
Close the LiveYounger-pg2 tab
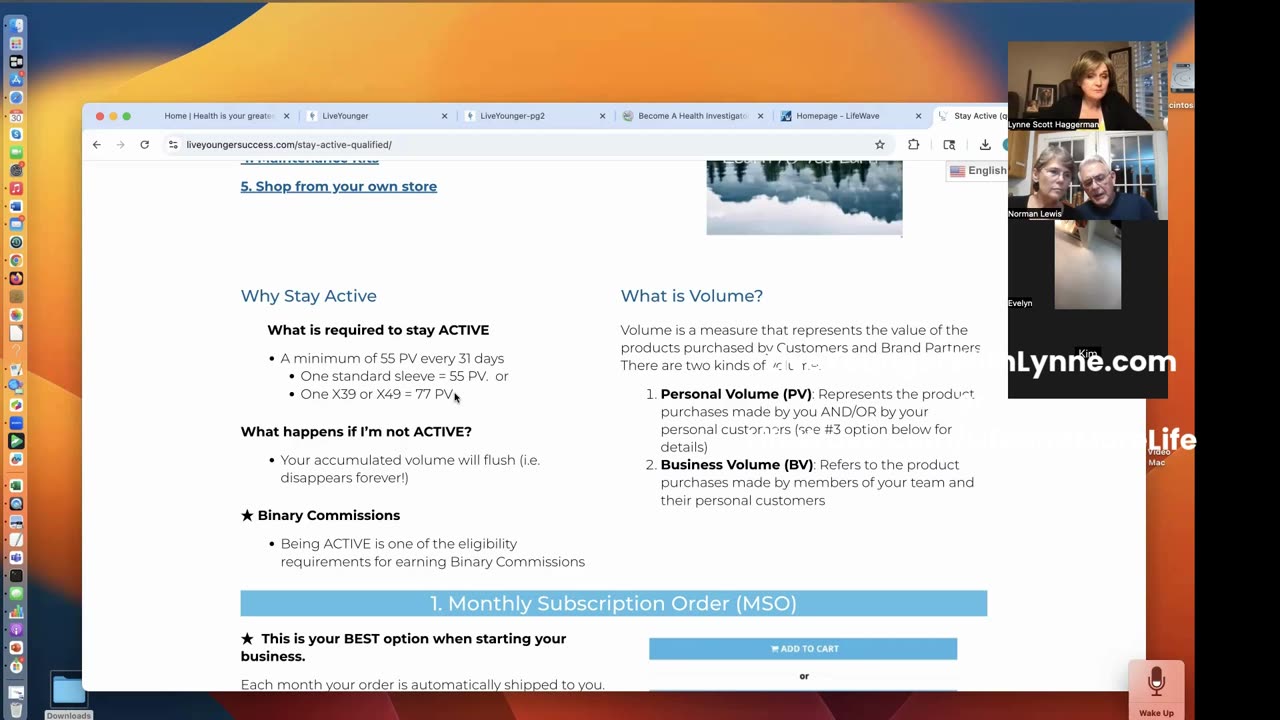click(x=602, y=116)
